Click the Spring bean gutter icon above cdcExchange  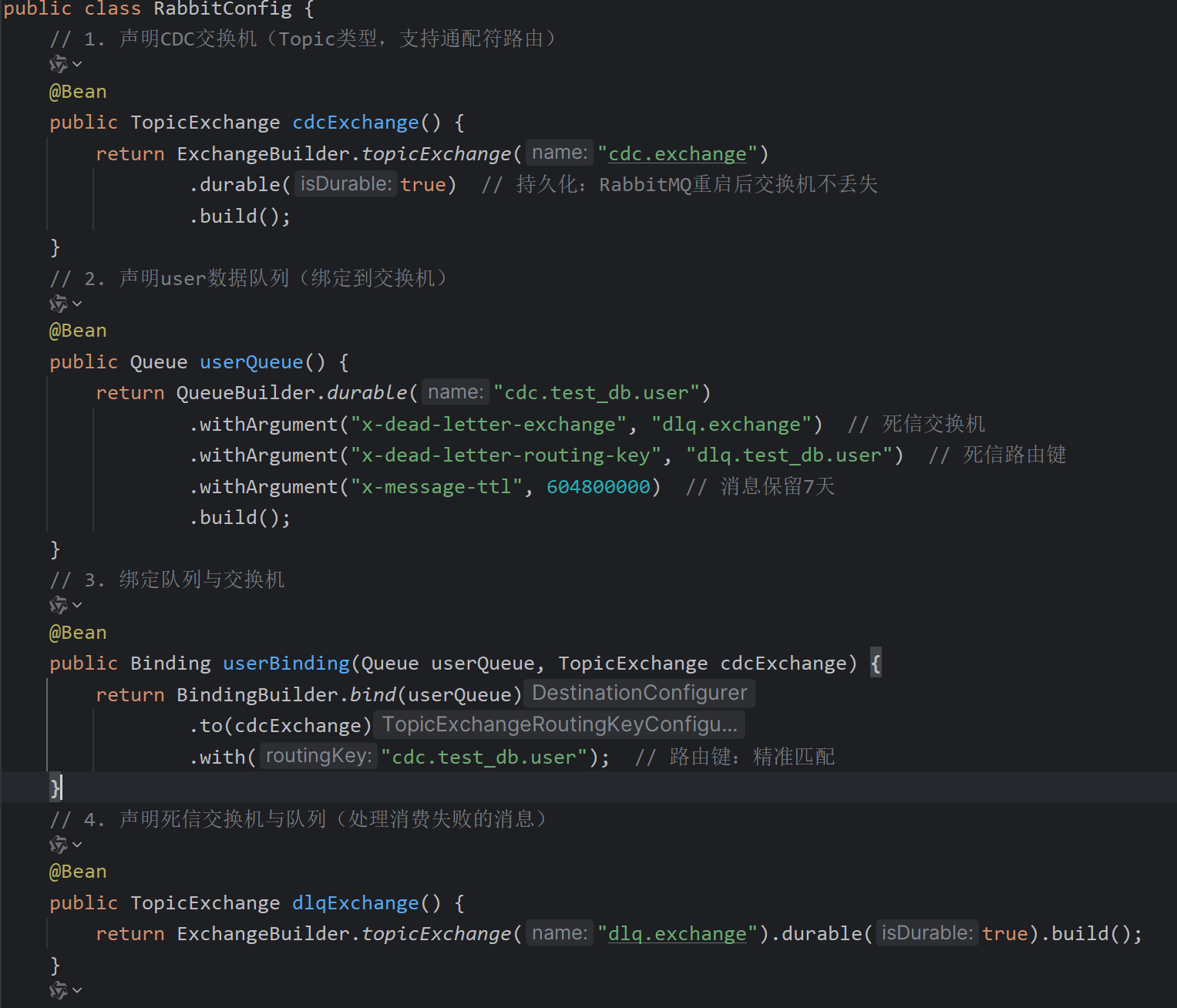pyautogui.click(x=59, y=64)
